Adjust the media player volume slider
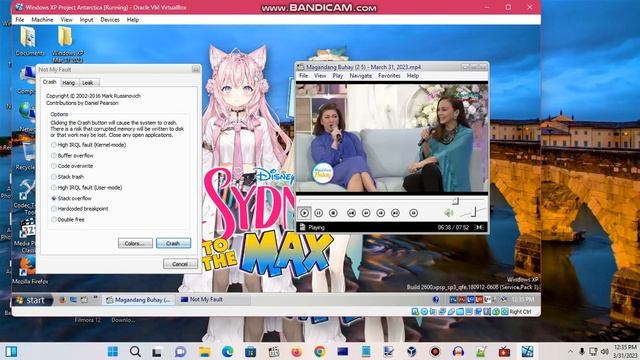Screen dimensions: 640x360 (473, 211)
